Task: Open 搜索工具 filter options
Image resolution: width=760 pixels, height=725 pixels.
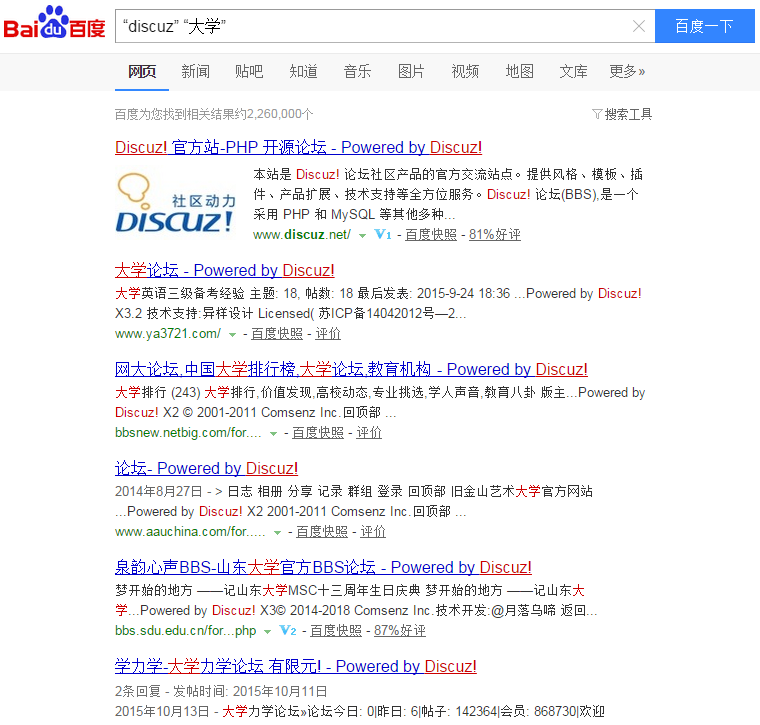Action: (622, 114)
